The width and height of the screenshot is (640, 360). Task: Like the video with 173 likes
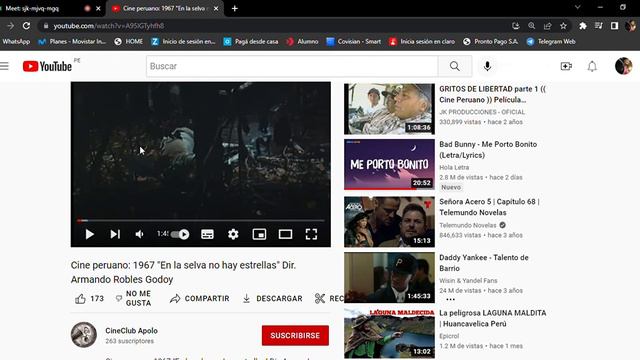pyautogui.click(x=89, y=299)
